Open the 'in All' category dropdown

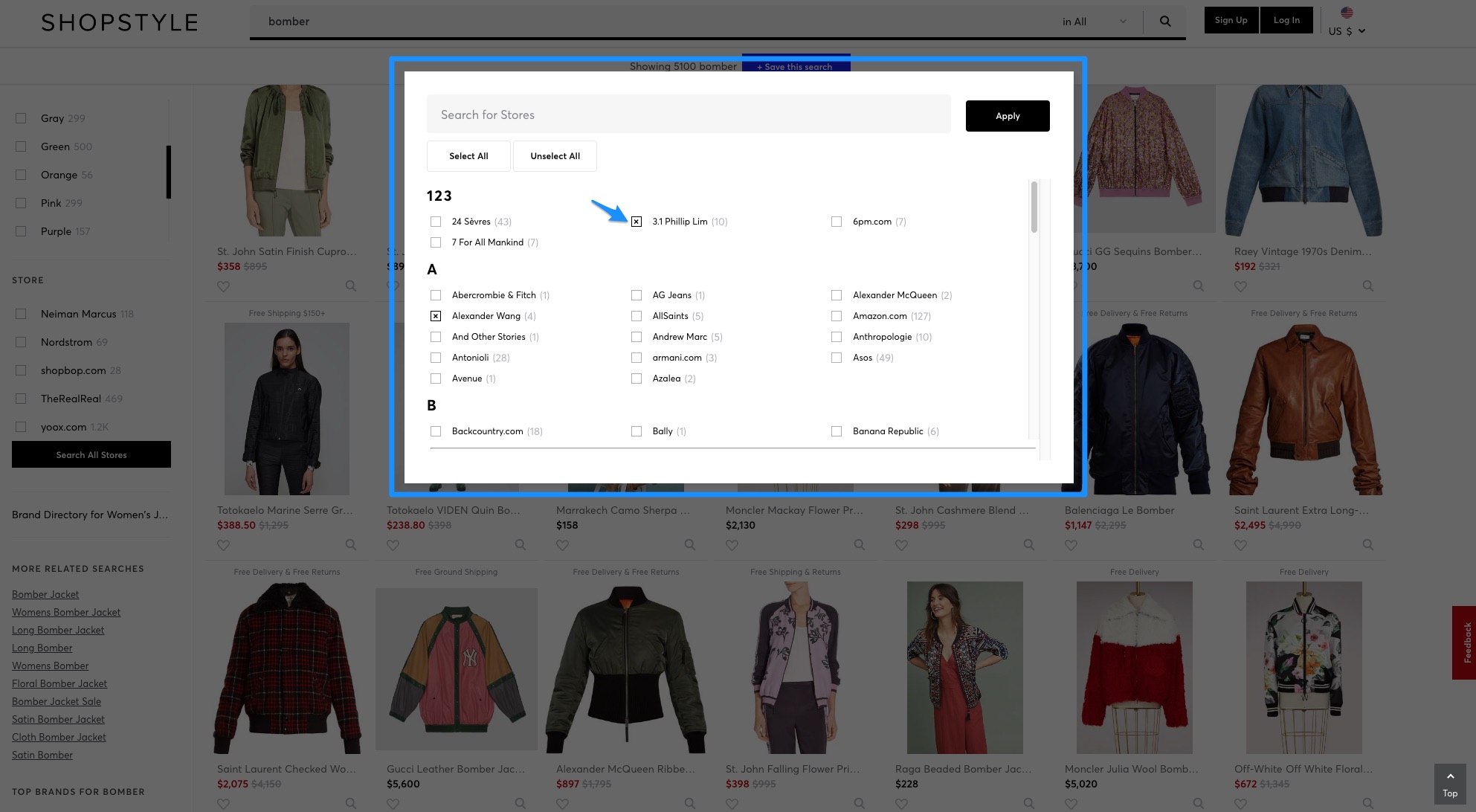(x=1094, y=22)
